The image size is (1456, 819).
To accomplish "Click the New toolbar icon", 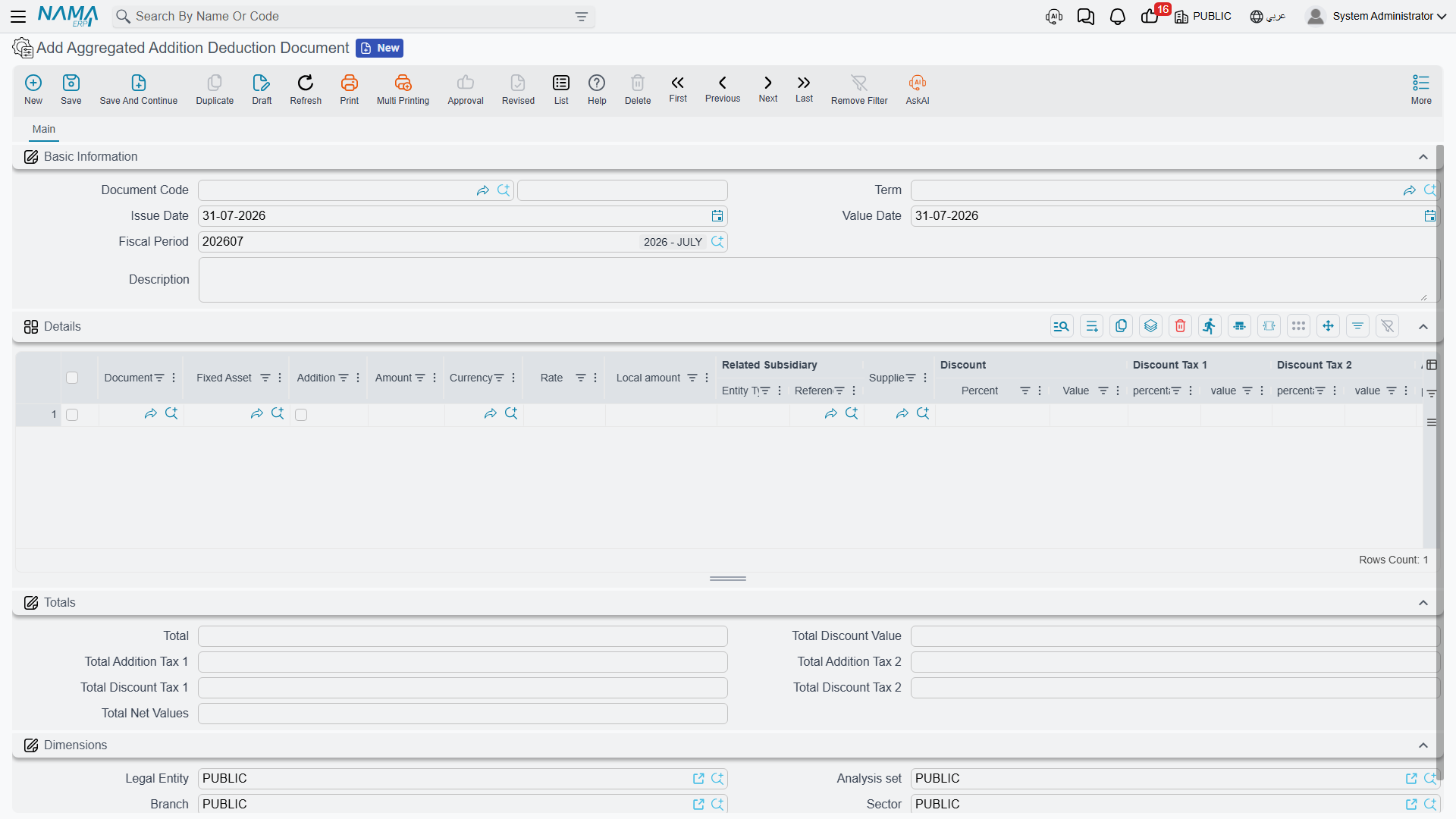I will pyautogui.click(x=33, y=89).
